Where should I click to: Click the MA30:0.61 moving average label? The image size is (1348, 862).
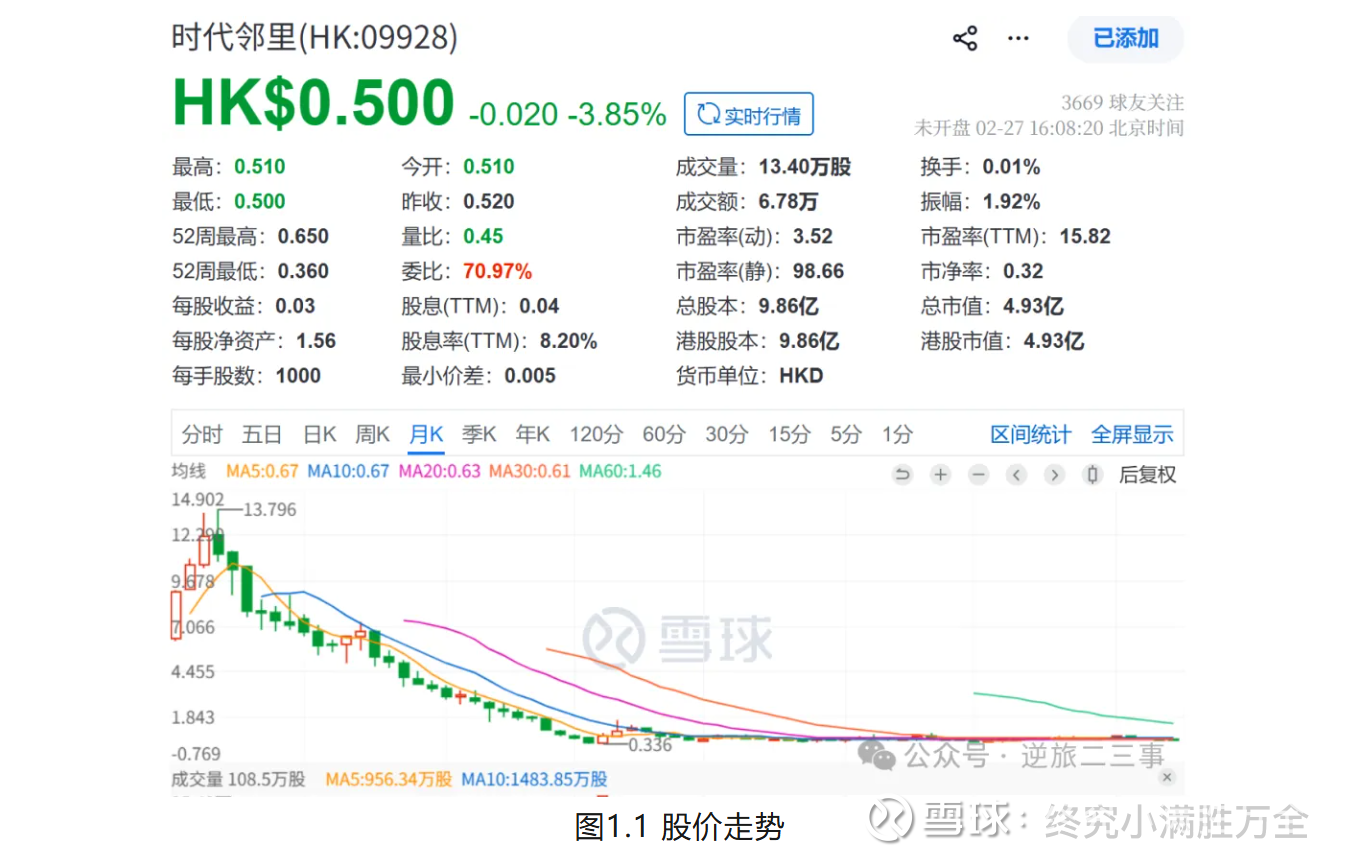pyautogui.click(x=530, y=471)
